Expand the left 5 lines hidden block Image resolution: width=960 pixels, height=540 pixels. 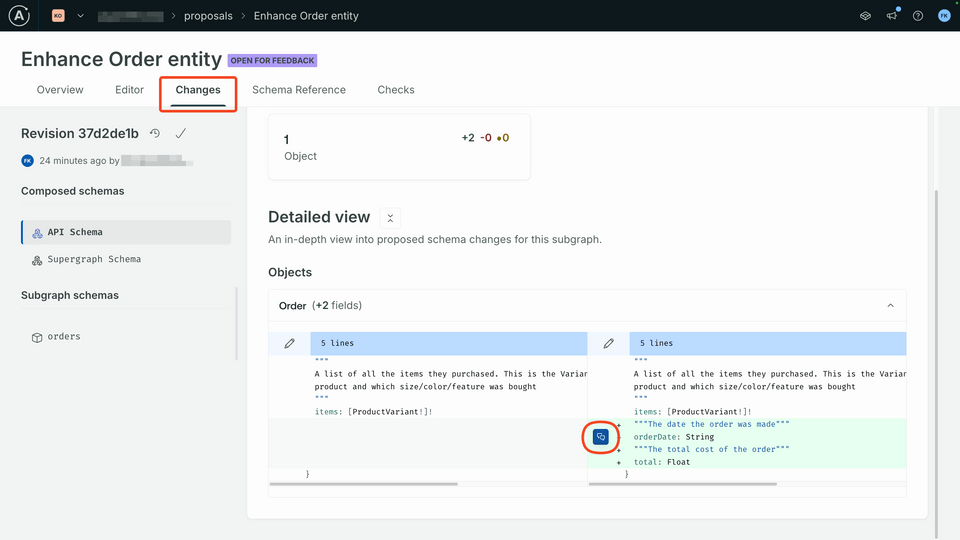tap(449, 343)
